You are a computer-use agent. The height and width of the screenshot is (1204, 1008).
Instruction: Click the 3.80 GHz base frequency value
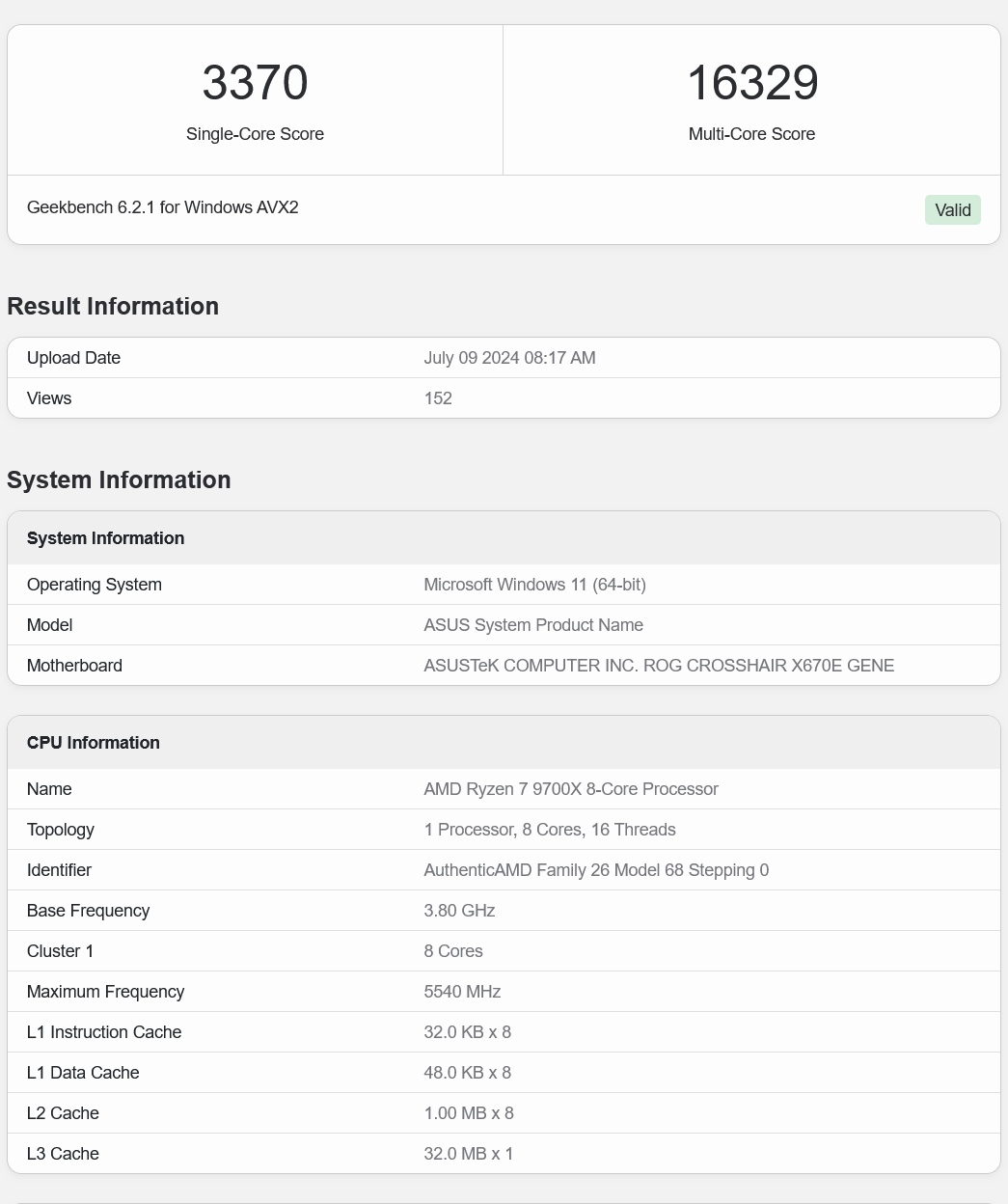coord(459,911)
